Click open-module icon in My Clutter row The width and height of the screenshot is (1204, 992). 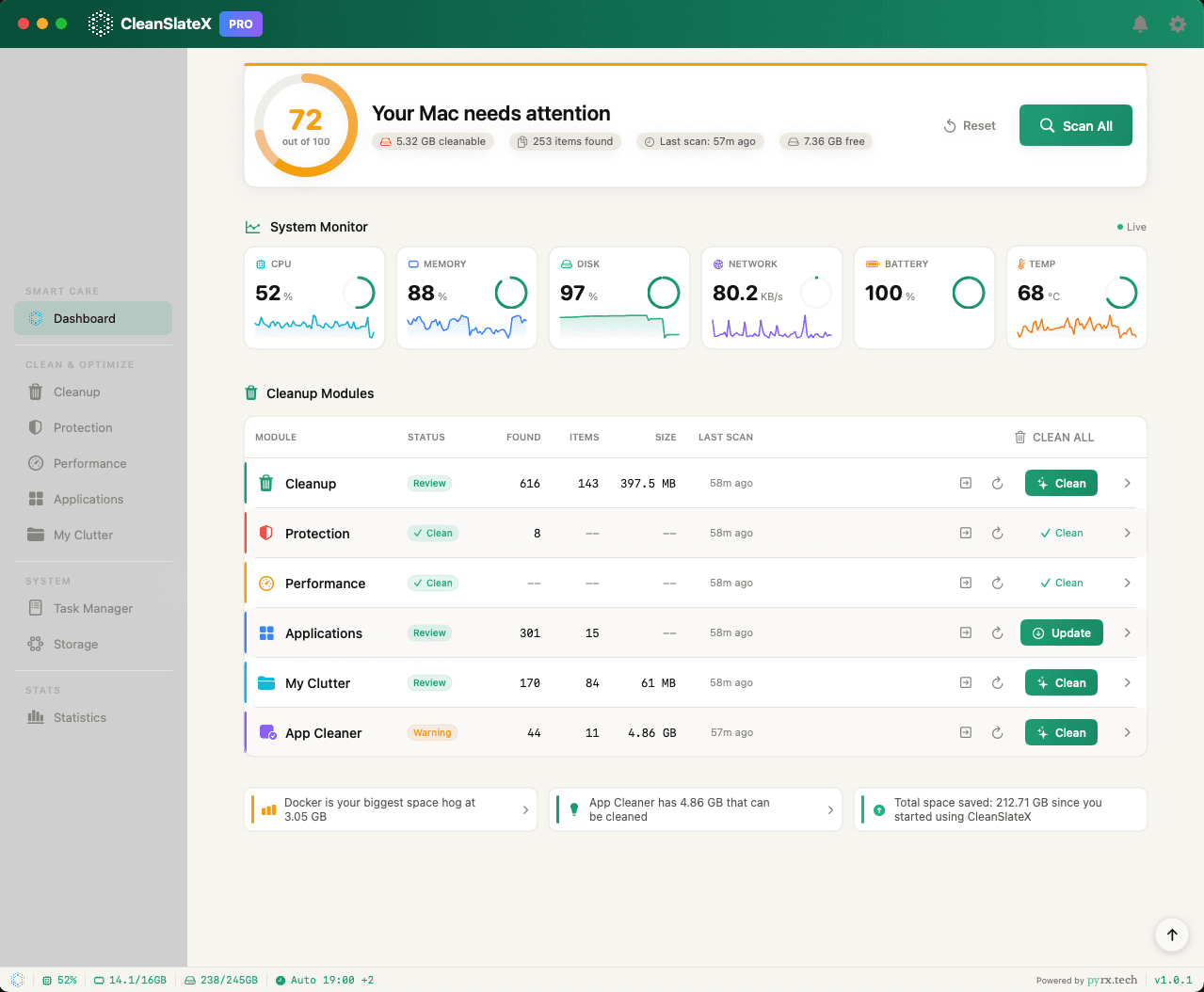tap(966, 682)
